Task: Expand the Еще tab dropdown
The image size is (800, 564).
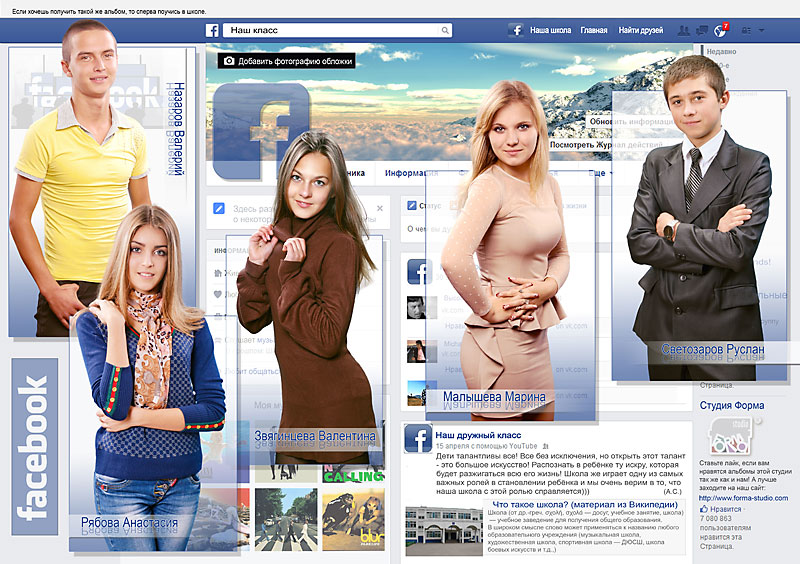Action: pos(601,173)
